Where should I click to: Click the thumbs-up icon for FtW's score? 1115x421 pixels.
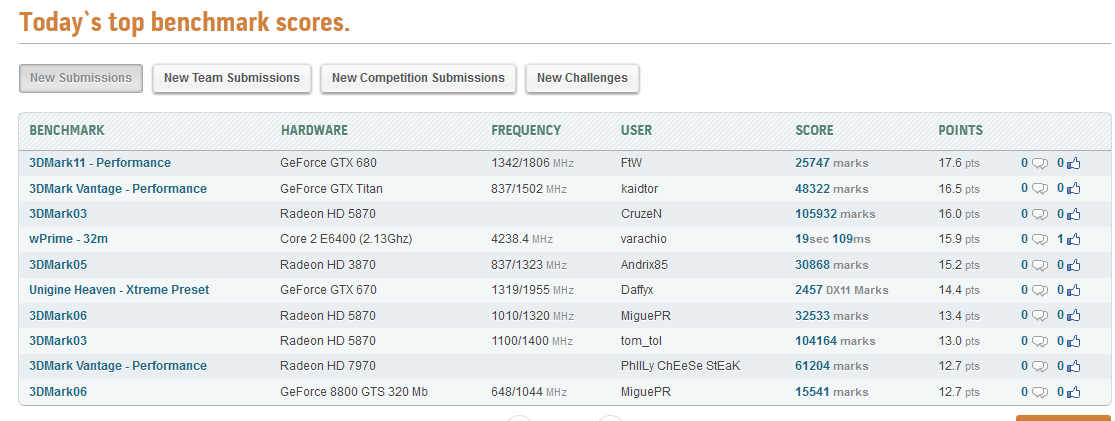point(1075,163)
